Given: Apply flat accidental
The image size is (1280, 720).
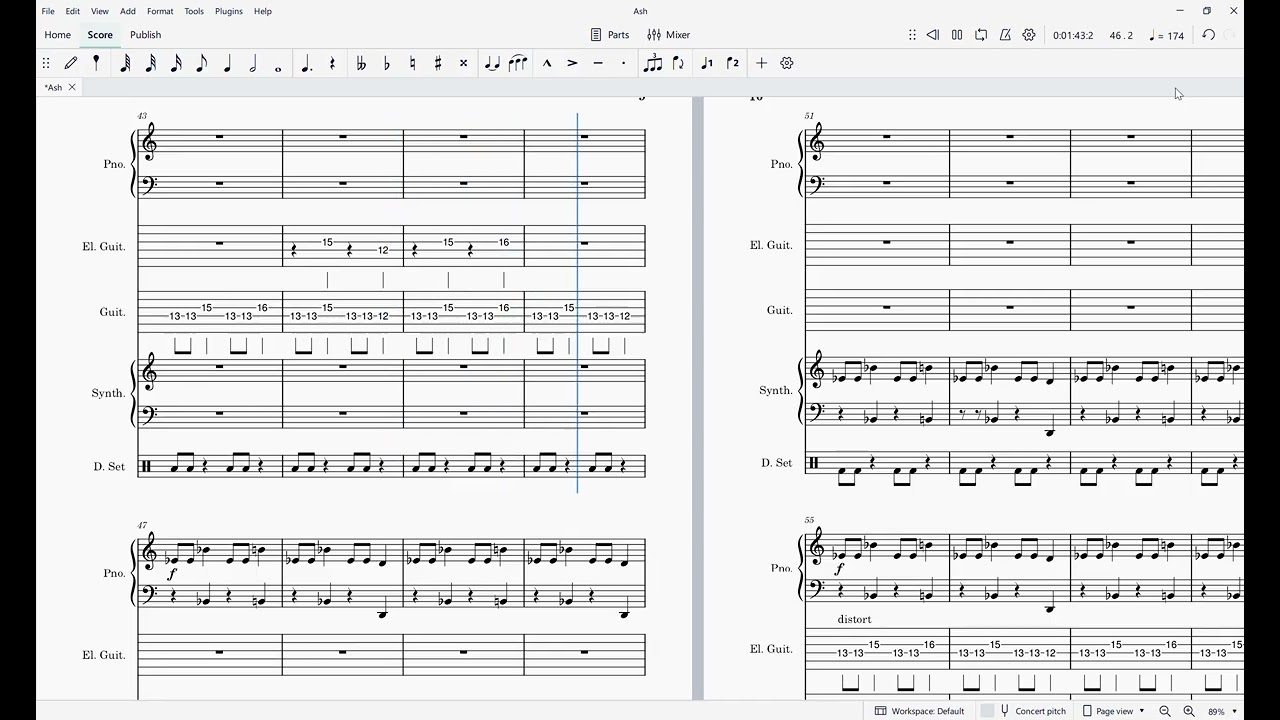Looking at the screenshot, I should pyautogui.click(x=387, y=63).
